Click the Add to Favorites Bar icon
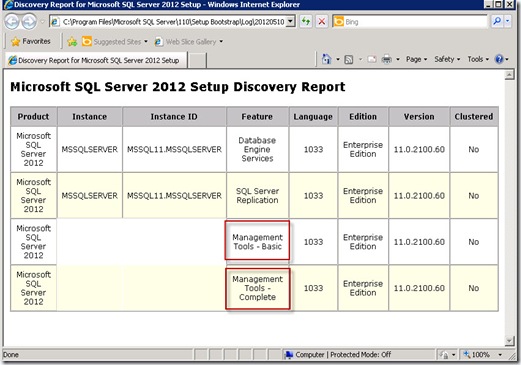521x365 pixels. coord(72,42)
